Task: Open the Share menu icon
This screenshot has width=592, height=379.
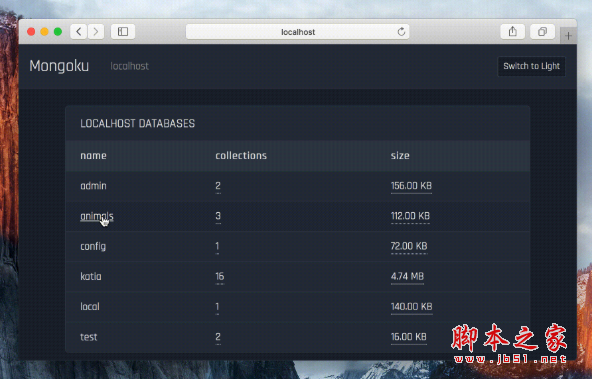Action: [512, 32]
